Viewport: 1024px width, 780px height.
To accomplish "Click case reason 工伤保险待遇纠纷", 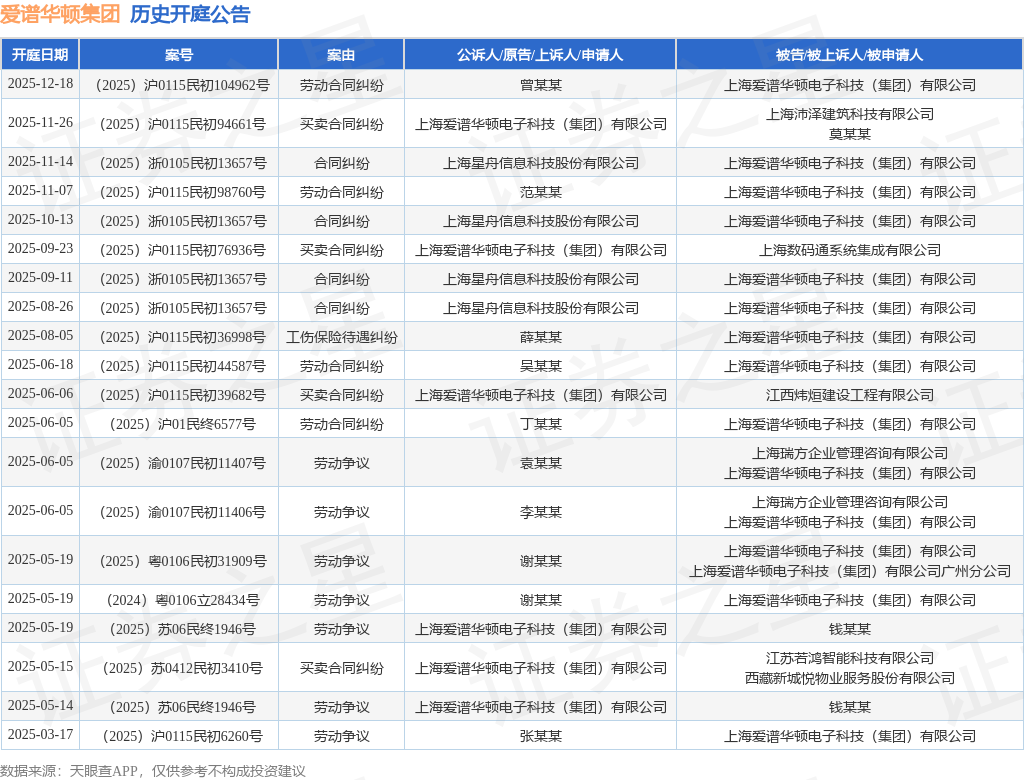I will click(x=342, y=337).
